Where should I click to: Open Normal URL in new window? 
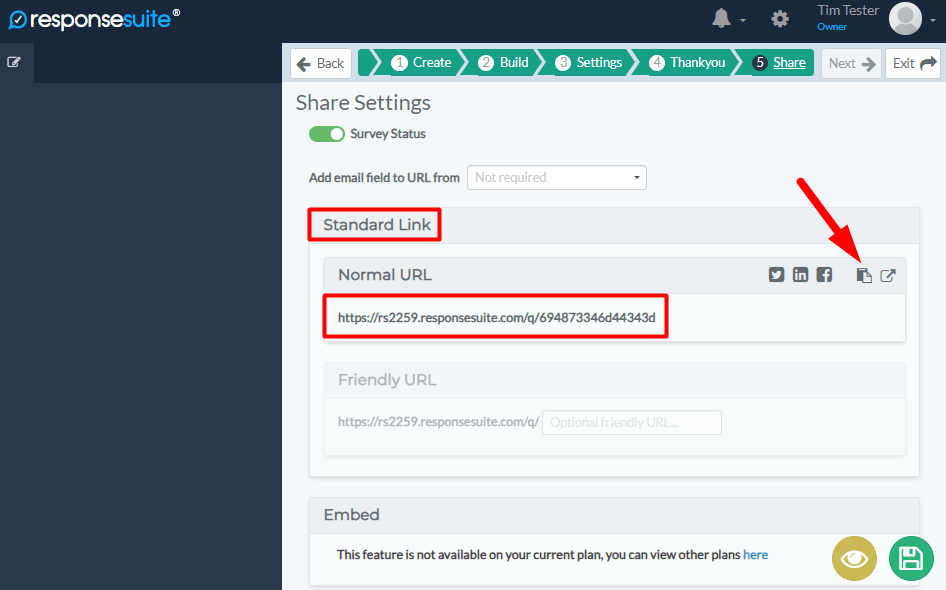(x=887, y=276)
